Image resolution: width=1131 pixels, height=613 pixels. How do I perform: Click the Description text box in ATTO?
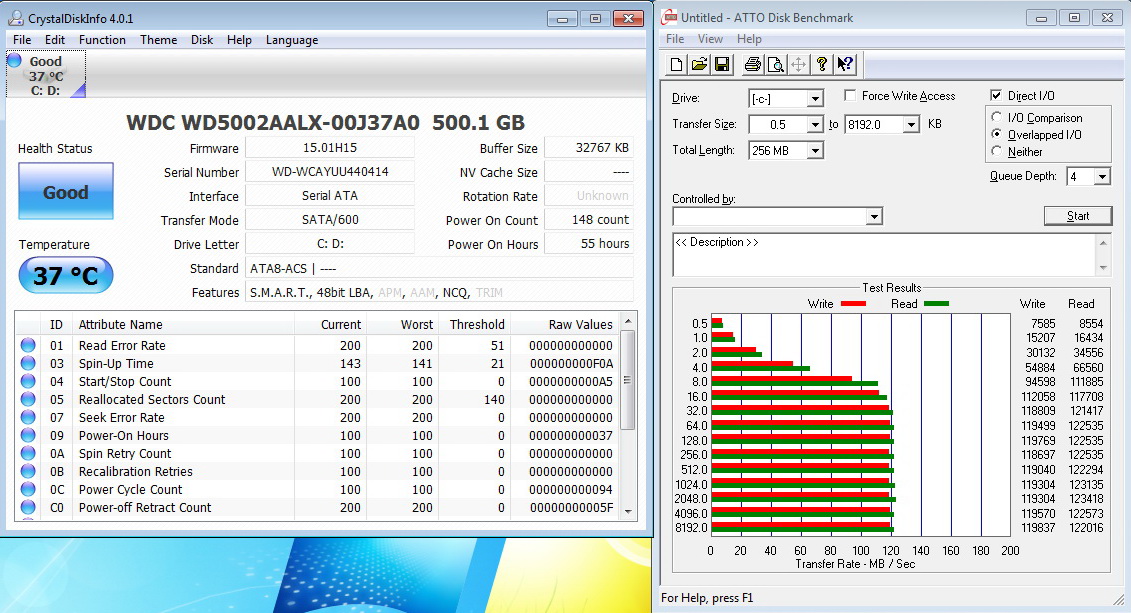click(885, 255)
